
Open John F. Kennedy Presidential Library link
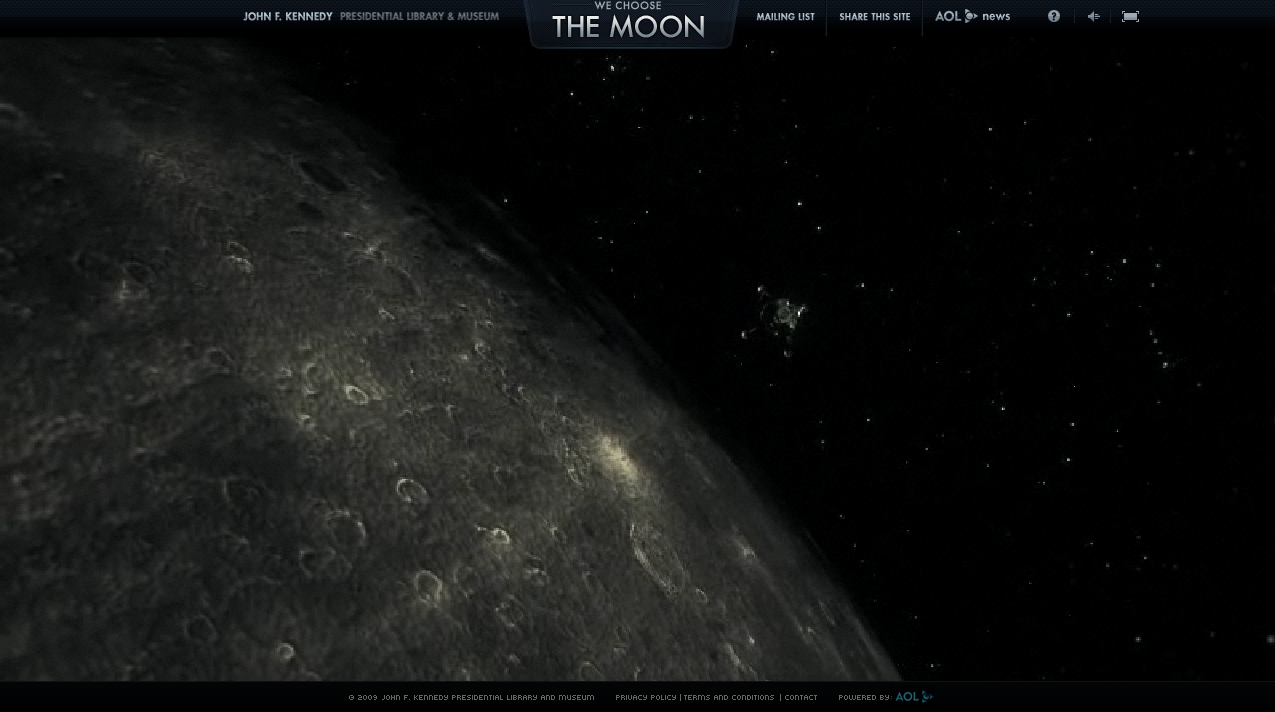pyautogui.click(x=371, y=17)
